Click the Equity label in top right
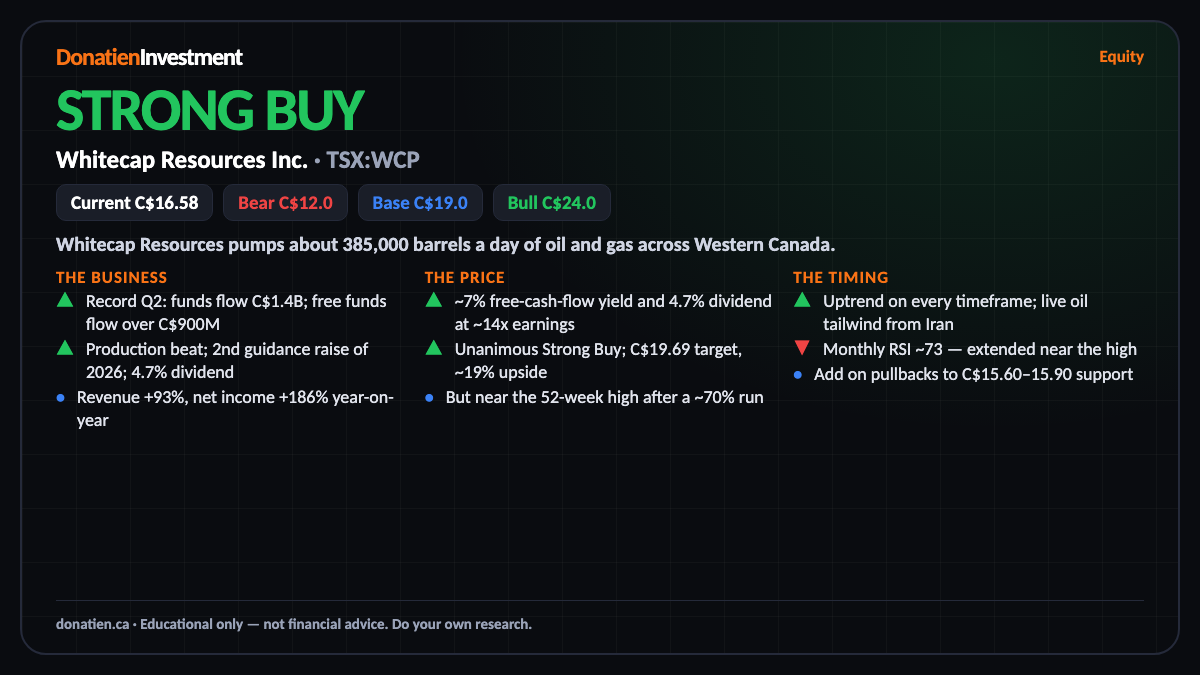The height and width of the screenshot is (675, 1200). point(1121,56)
